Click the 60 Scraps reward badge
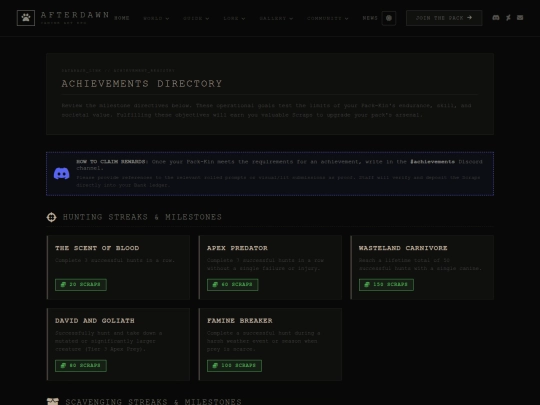The height and width of the screenshot is (405, 540). pos(232,285)
